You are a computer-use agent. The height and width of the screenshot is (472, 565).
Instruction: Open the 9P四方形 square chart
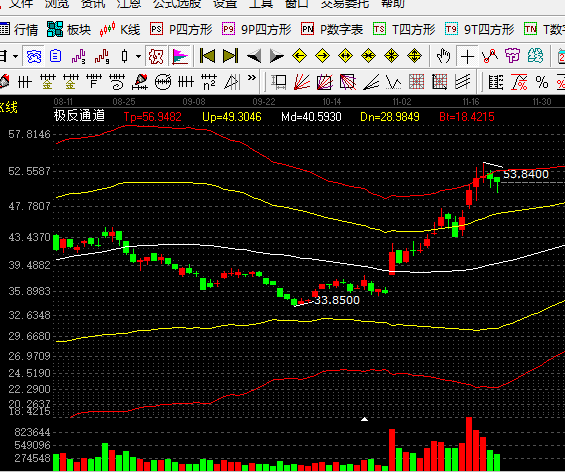point(256,30)
